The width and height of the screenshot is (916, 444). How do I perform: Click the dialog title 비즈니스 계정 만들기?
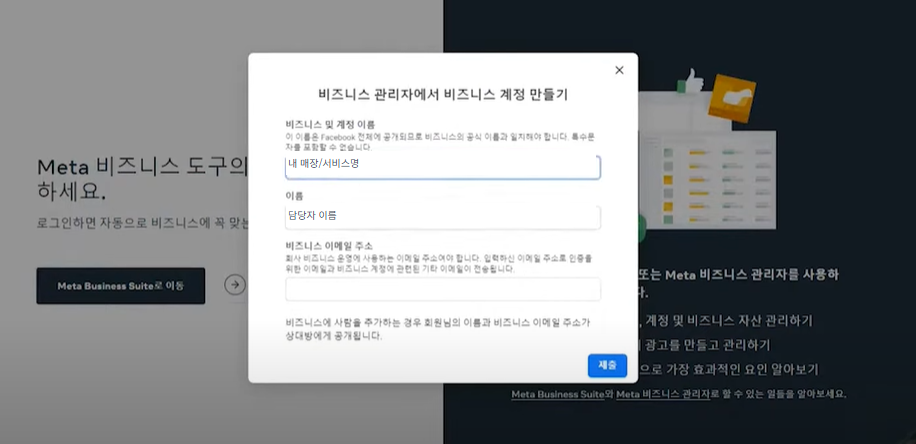(443, 95)
